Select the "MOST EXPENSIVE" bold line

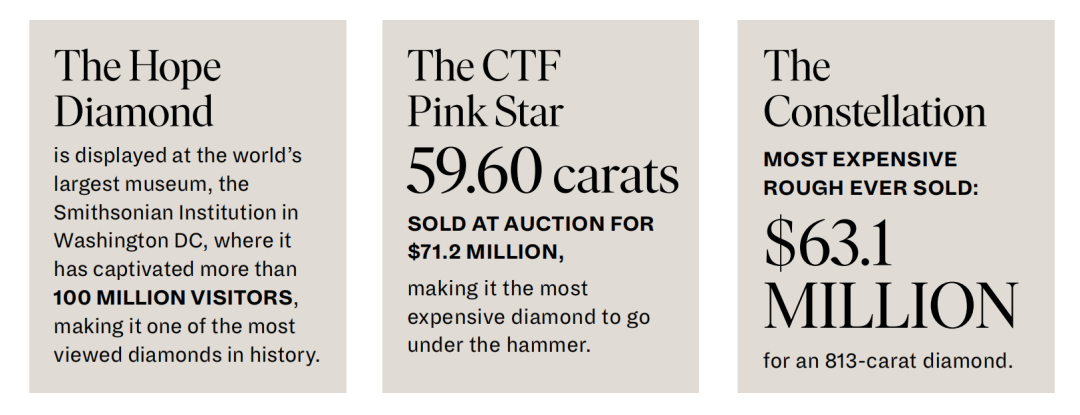860,160
